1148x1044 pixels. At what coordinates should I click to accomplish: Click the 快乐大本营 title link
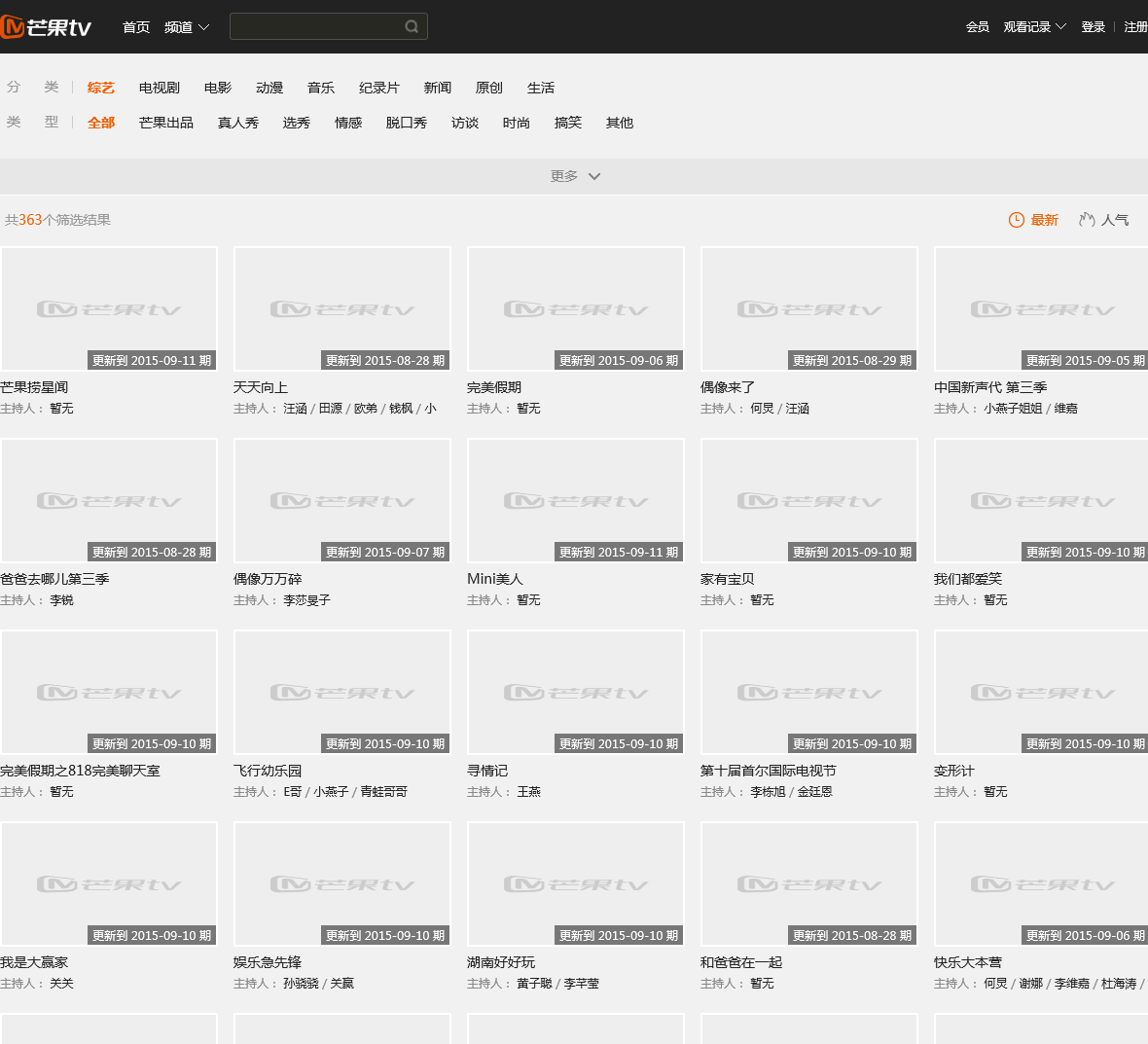coord(968,962)
